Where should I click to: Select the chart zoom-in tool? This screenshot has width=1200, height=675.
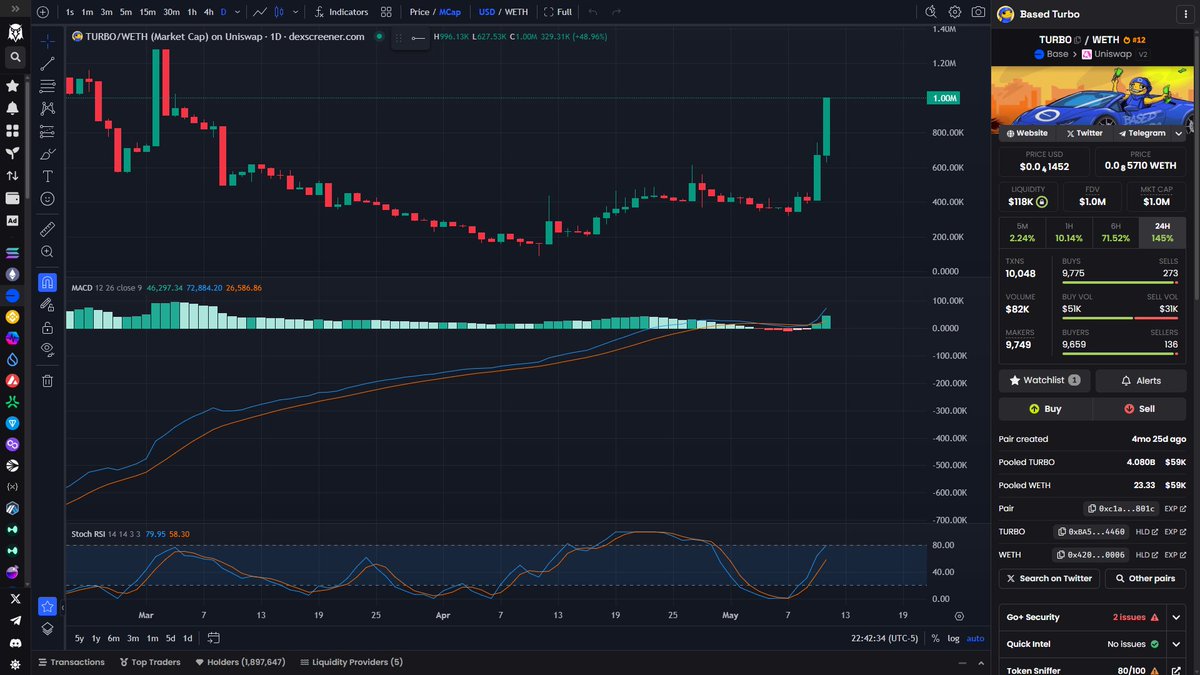[x=47, y=252]
